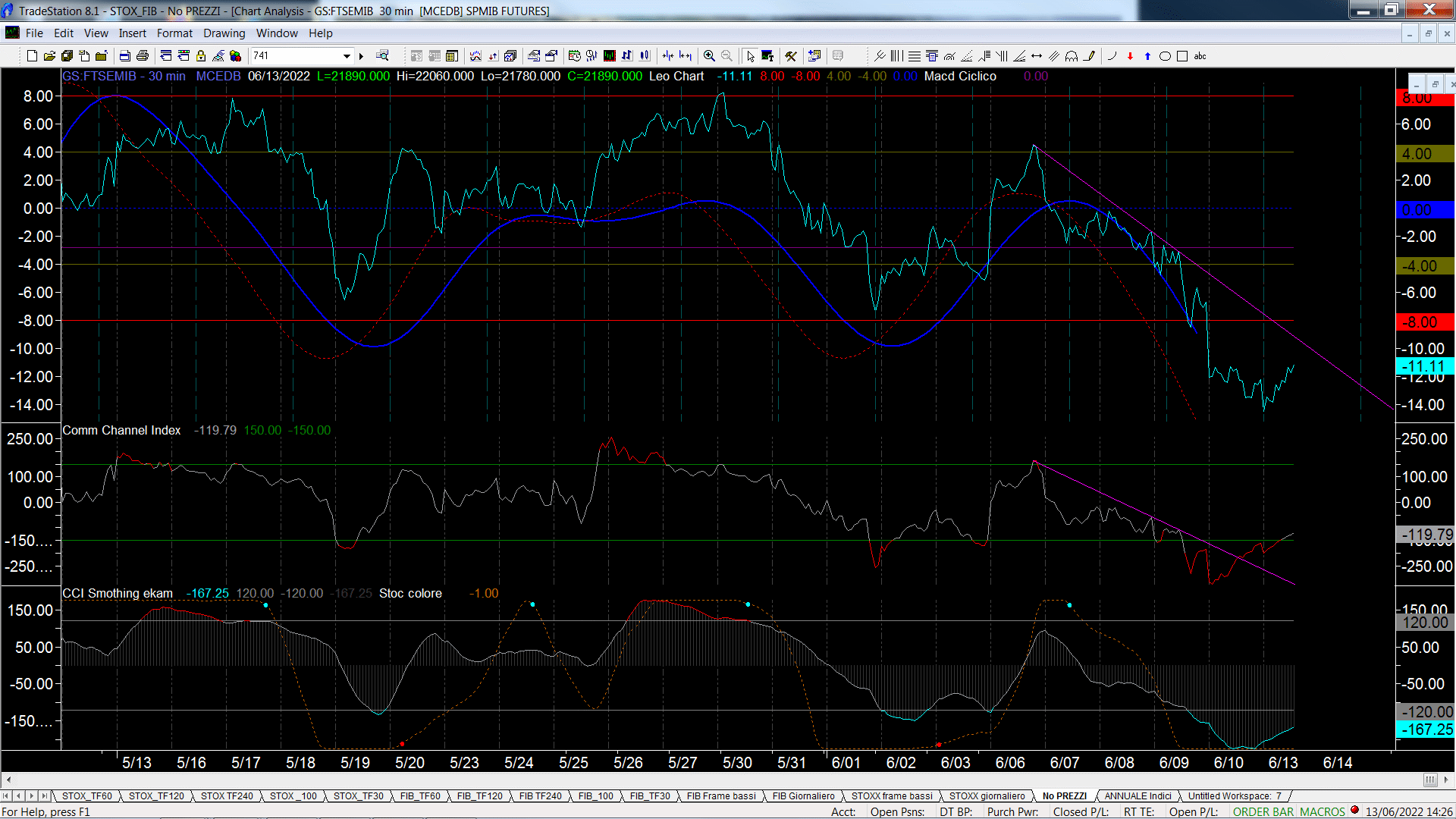1456x819 pixels.
Task: Click the colored cubes icon
Action: pos(236,55)
